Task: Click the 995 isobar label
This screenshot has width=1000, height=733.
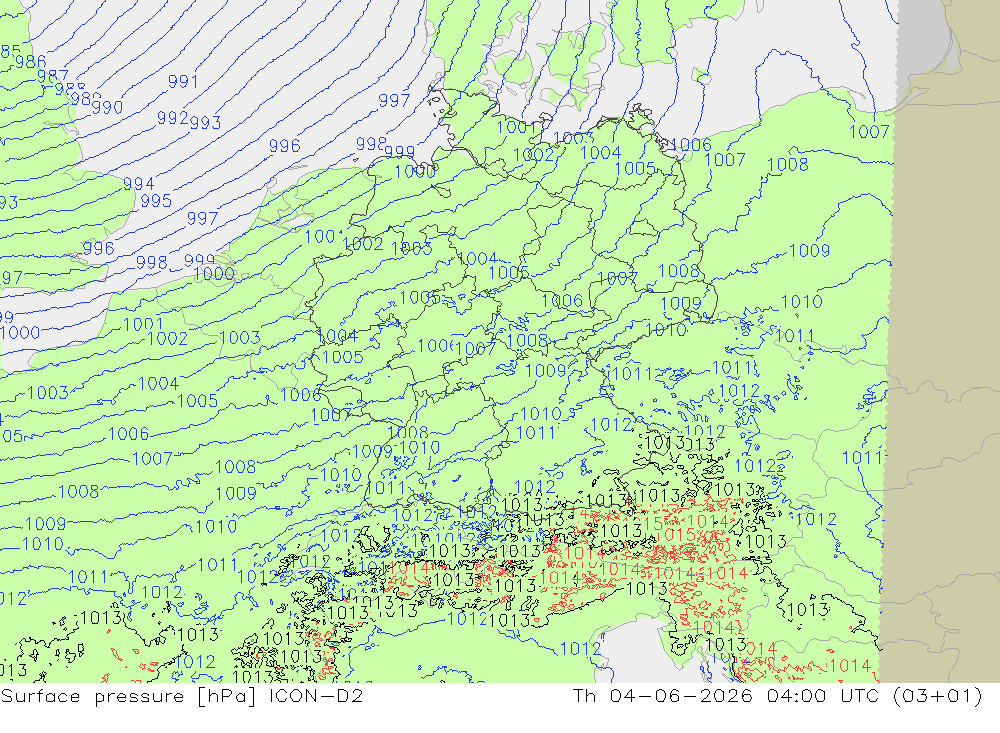Action: 156,201
